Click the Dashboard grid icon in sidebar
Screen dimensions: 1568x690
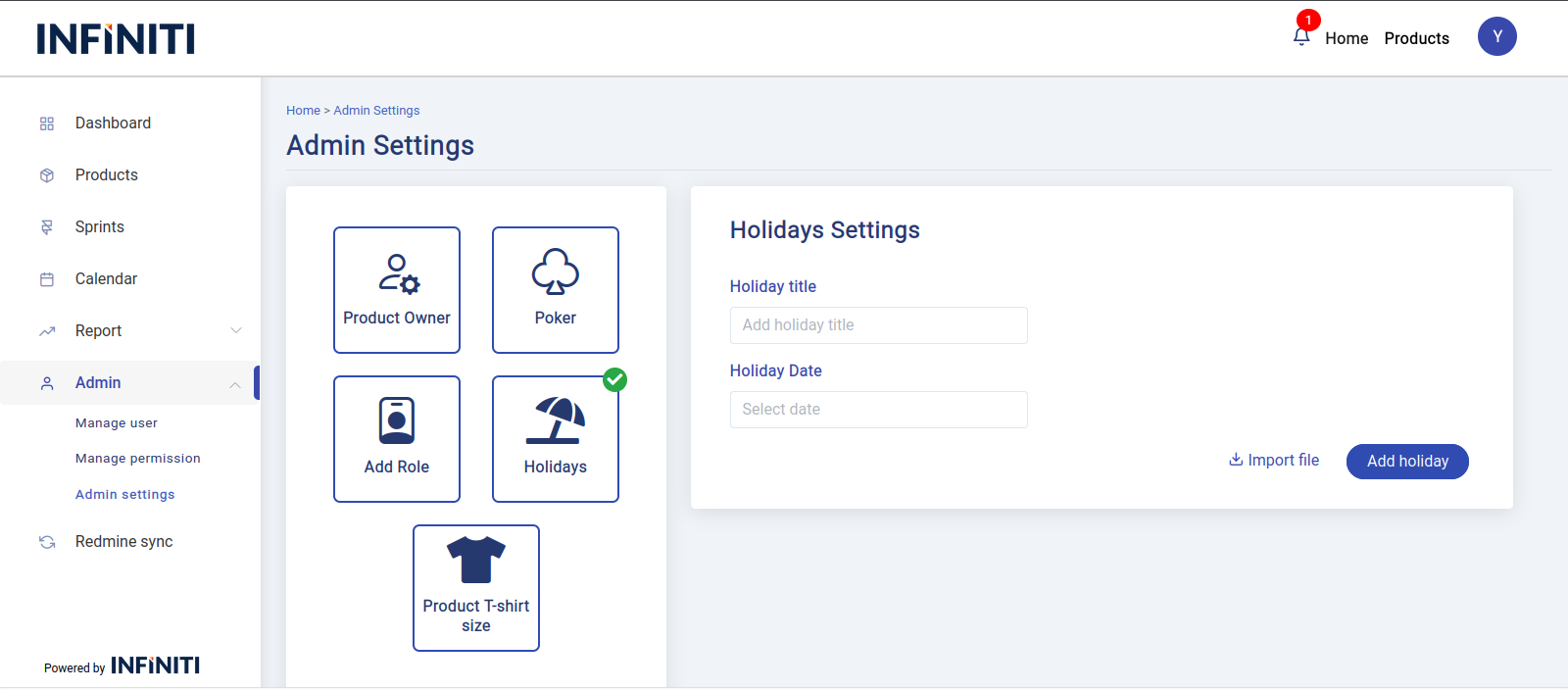(x=47, y=123)
